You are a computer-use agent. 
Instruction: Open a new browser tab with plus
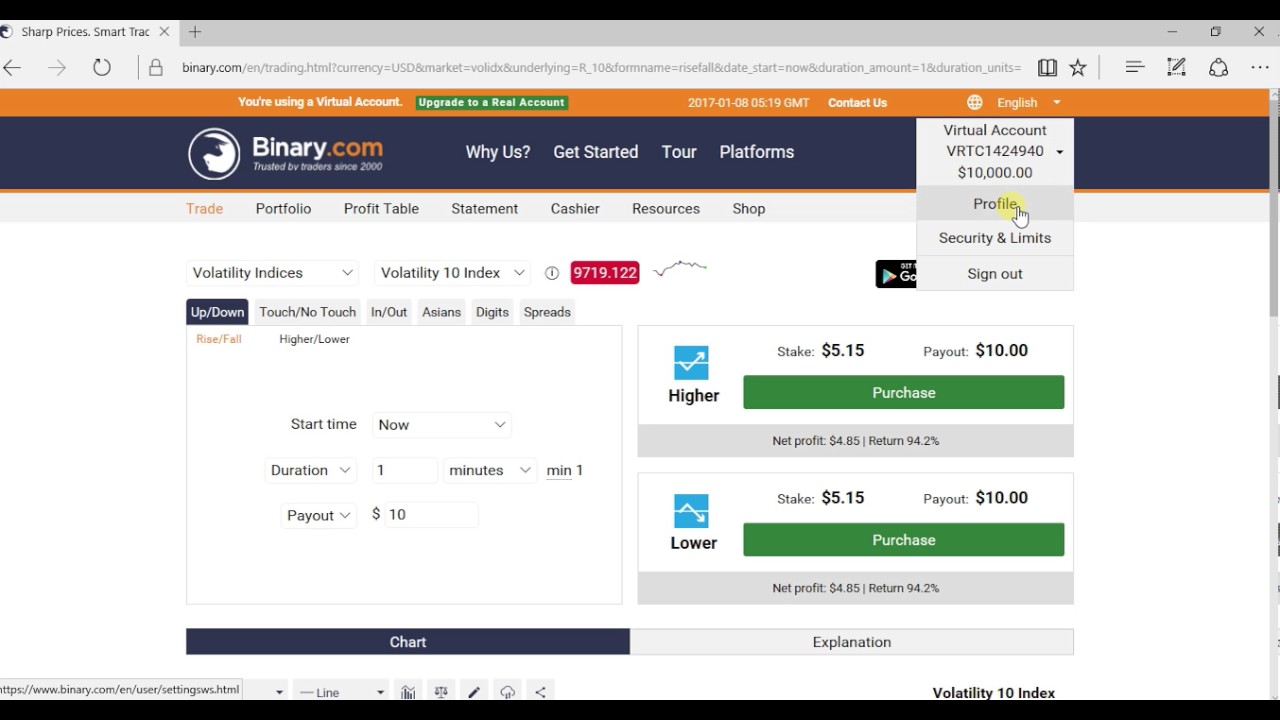pos(195,32)
